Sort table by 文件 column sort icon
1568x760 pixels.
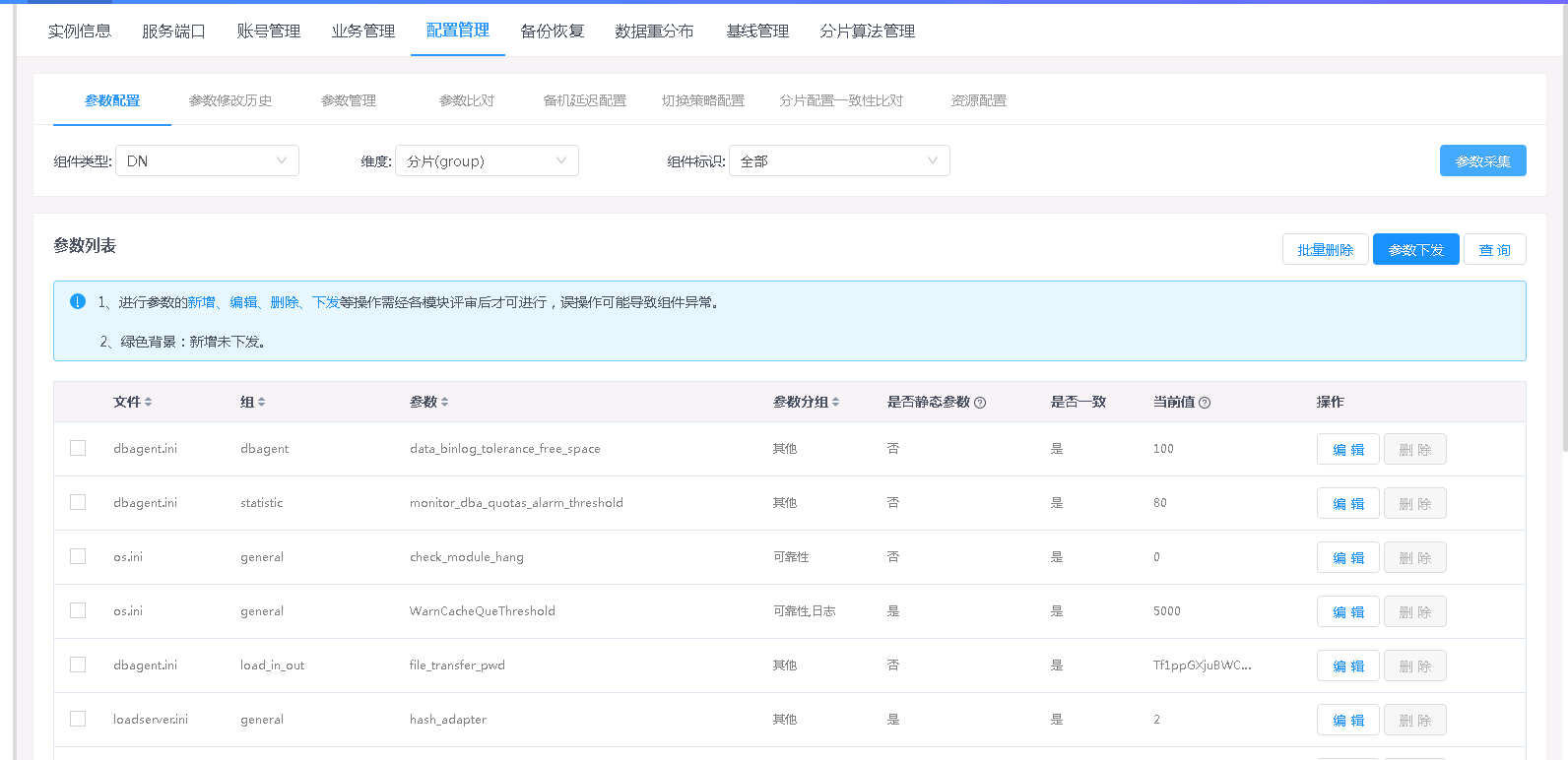point(148,402)
